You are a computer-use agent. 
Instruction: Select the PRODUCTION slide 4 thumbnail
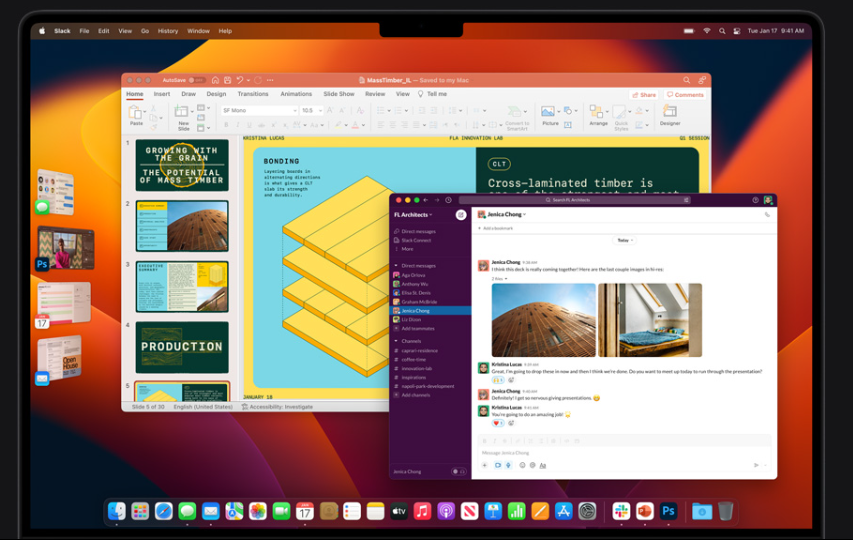182,347
